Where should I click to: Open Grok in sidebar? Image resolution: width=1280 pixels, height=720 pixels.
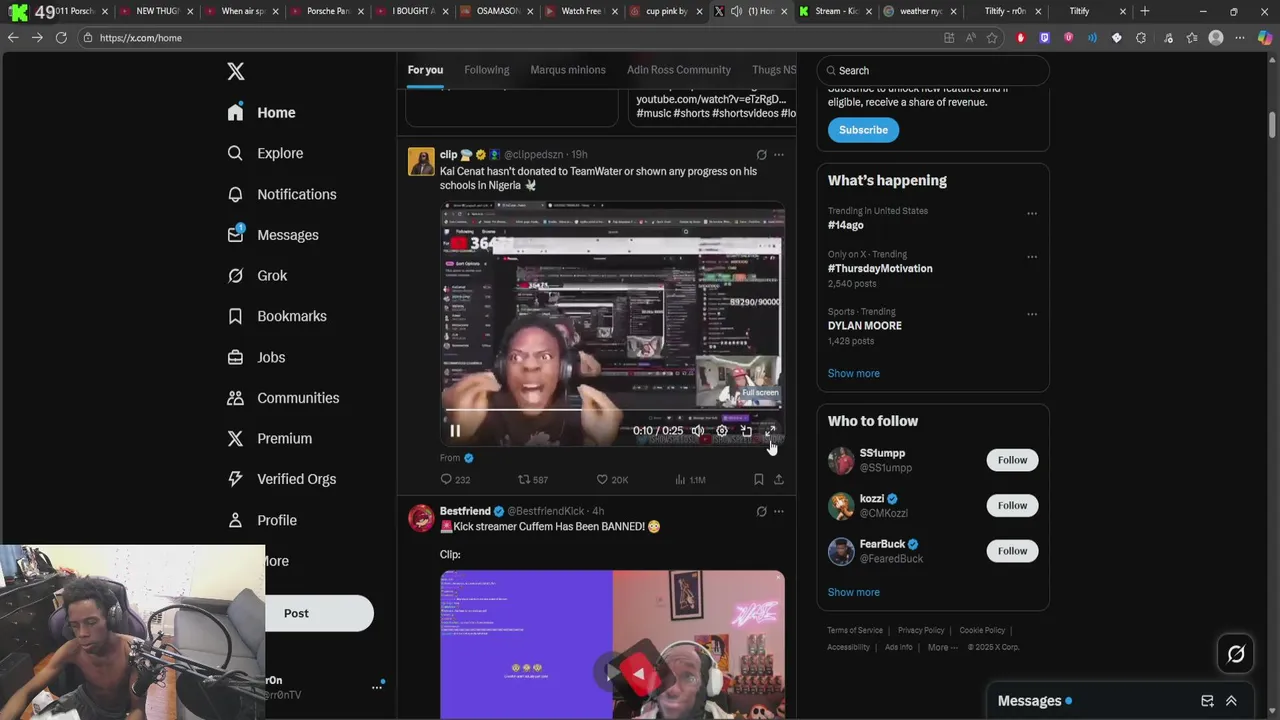257,276
